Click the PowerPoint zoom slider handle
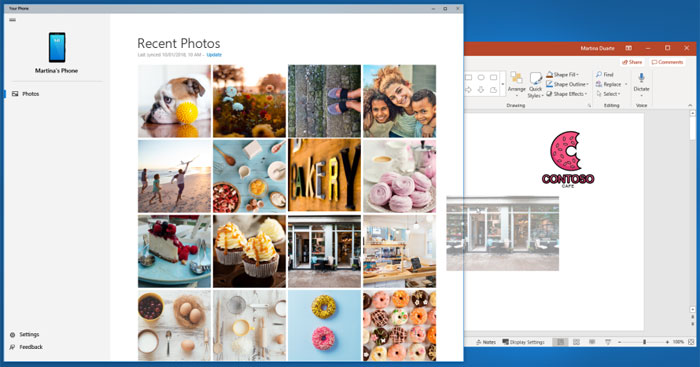Image resolution: width=700 pixels, height=367 pixels. coord(644,342)
